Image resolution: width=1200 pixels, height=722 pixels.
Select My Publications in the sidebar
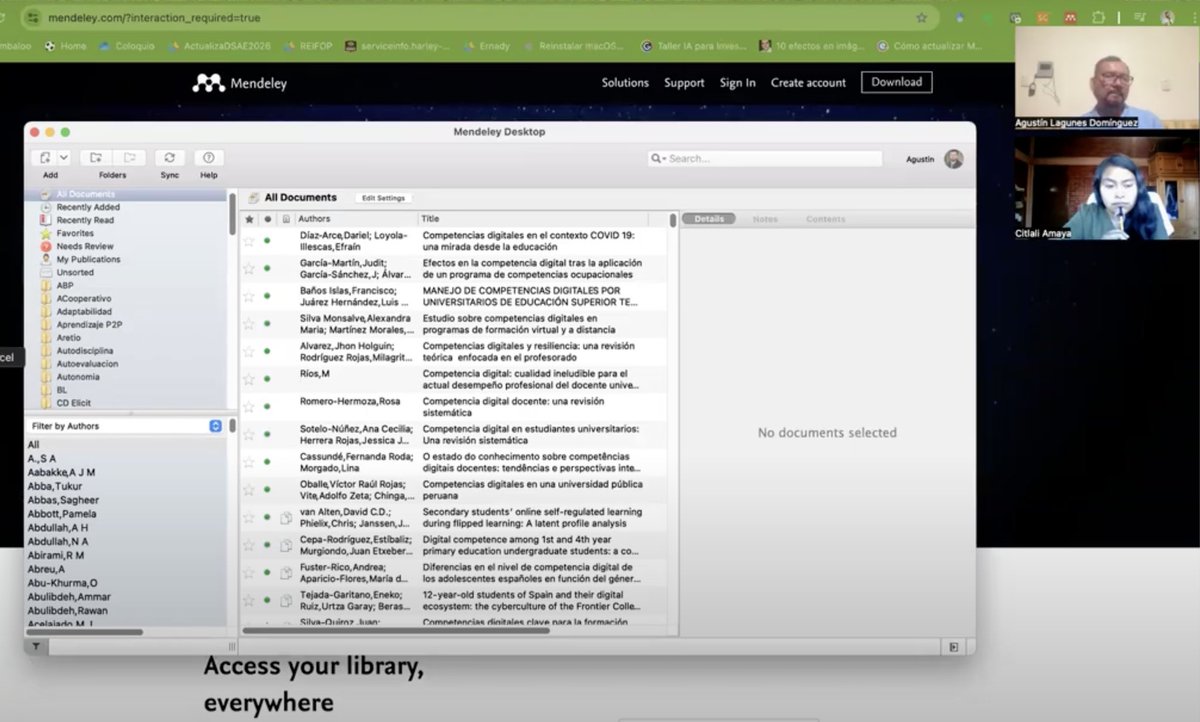coord(92,259)
